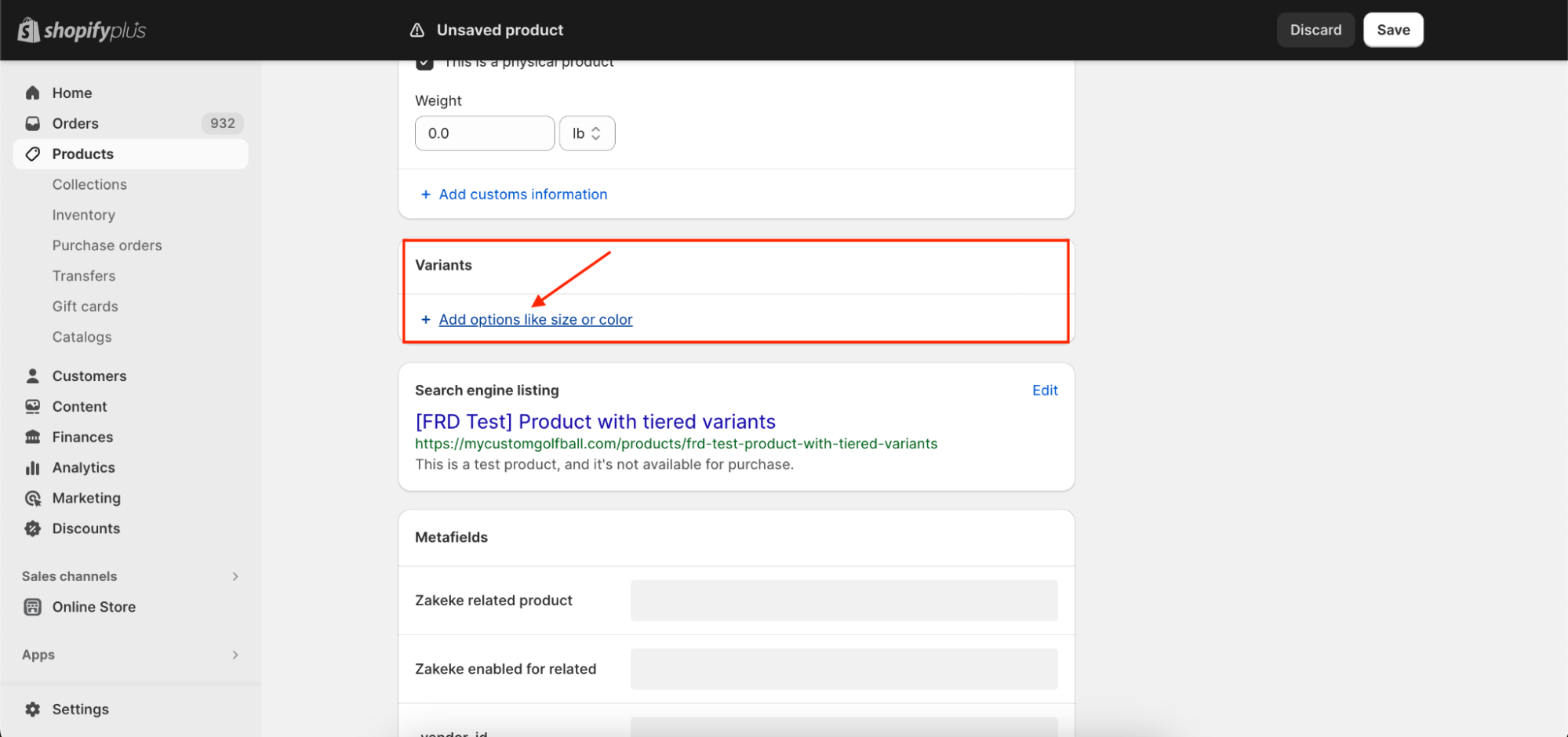Go to Inventory in the sidebar

pos(83,215)
